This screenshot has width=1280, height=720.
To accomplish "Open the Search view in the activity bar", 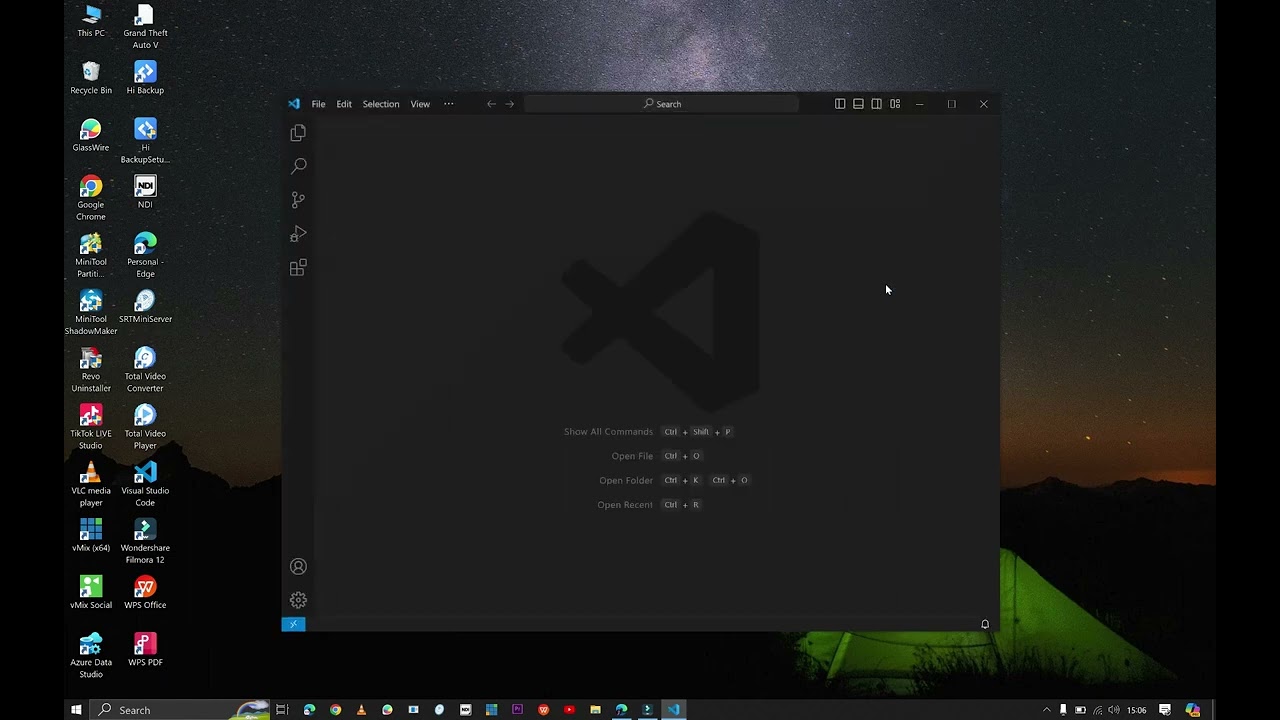I will pos(298,166).
